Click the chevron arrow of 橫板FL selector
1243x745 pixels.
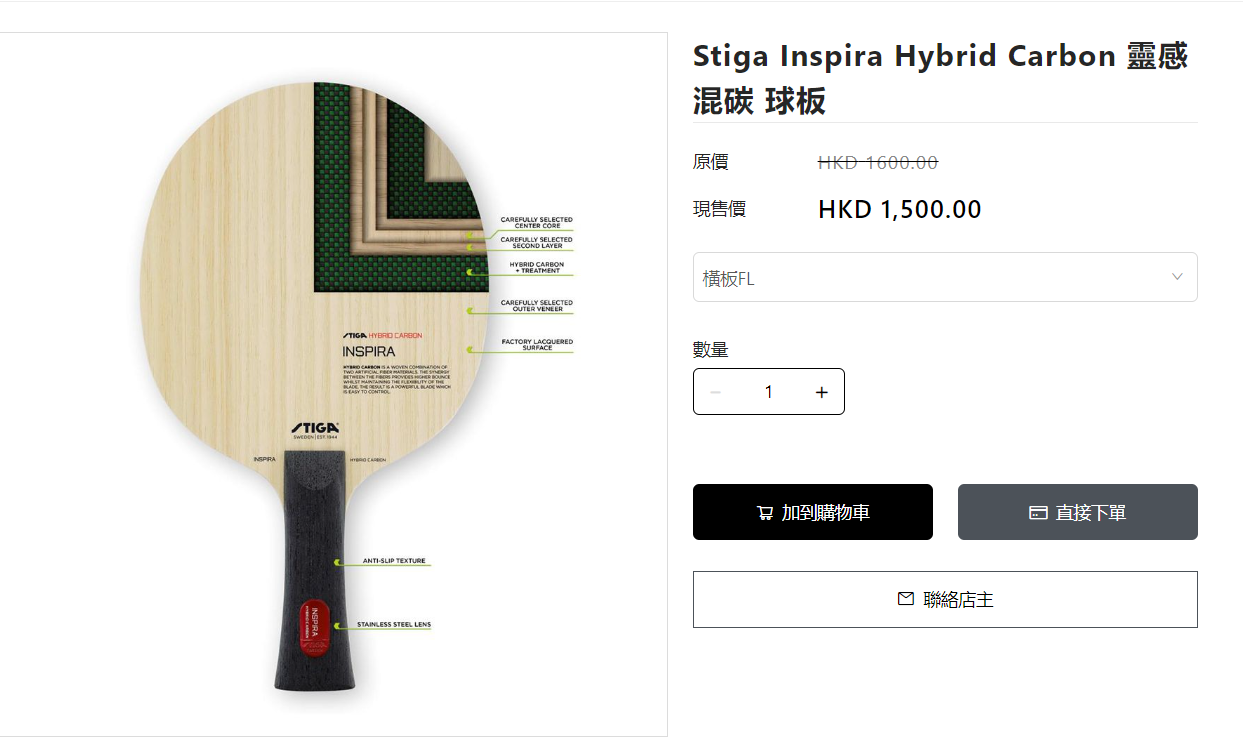tap(1177, 277)
